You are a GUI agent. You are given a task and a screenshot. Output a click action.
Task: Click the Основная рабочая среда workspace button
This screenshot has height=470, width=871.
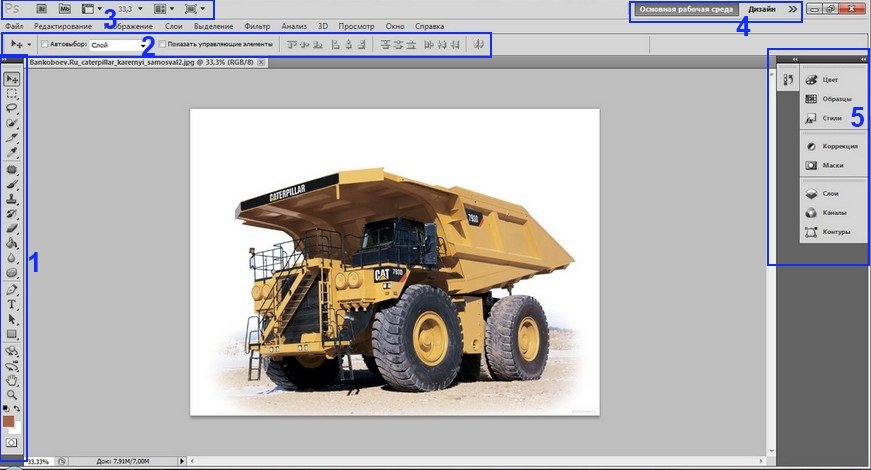686,8
